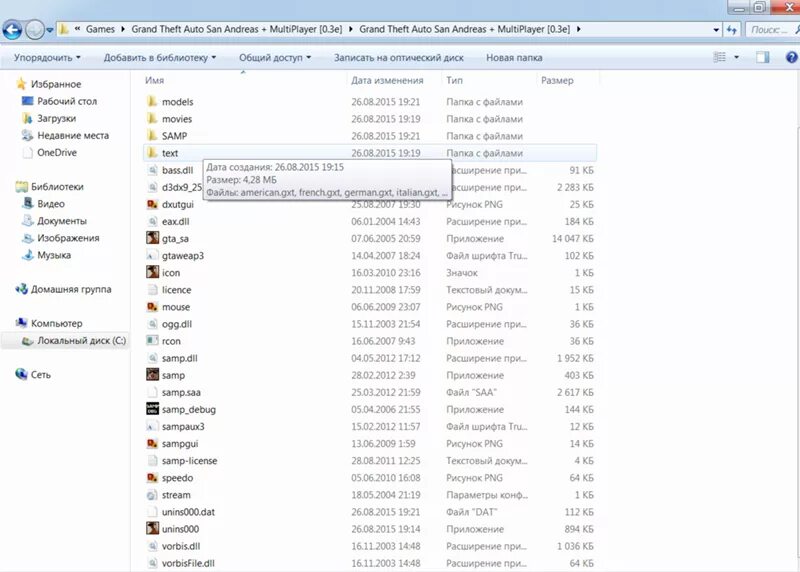The height and width of the screenshot is (572, 800).
Task: Select the text folder icon
Action: coord(152,153)
